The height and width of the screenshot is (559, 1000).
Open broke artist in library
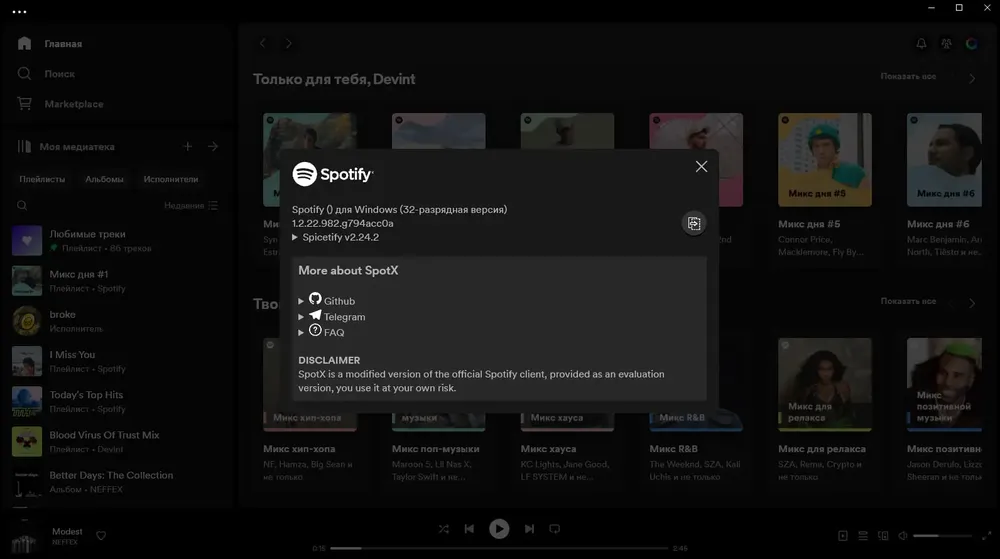point(118,321)
